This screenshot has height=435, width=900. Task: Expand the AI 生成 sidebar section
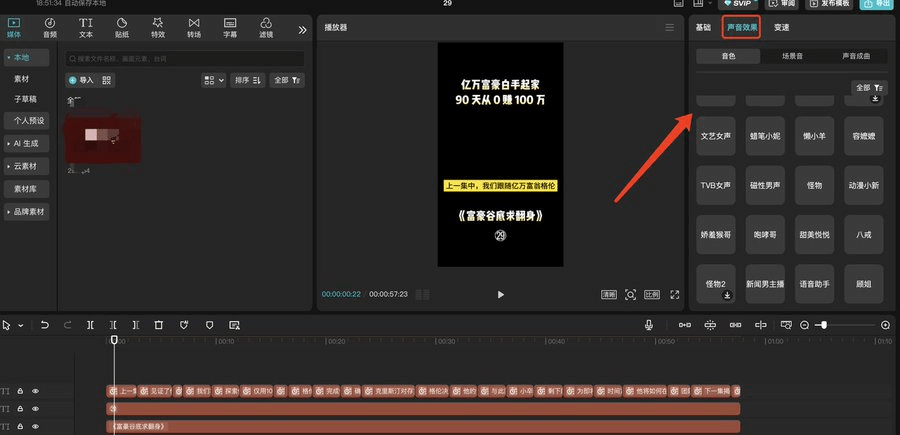(x=26, y=143)
